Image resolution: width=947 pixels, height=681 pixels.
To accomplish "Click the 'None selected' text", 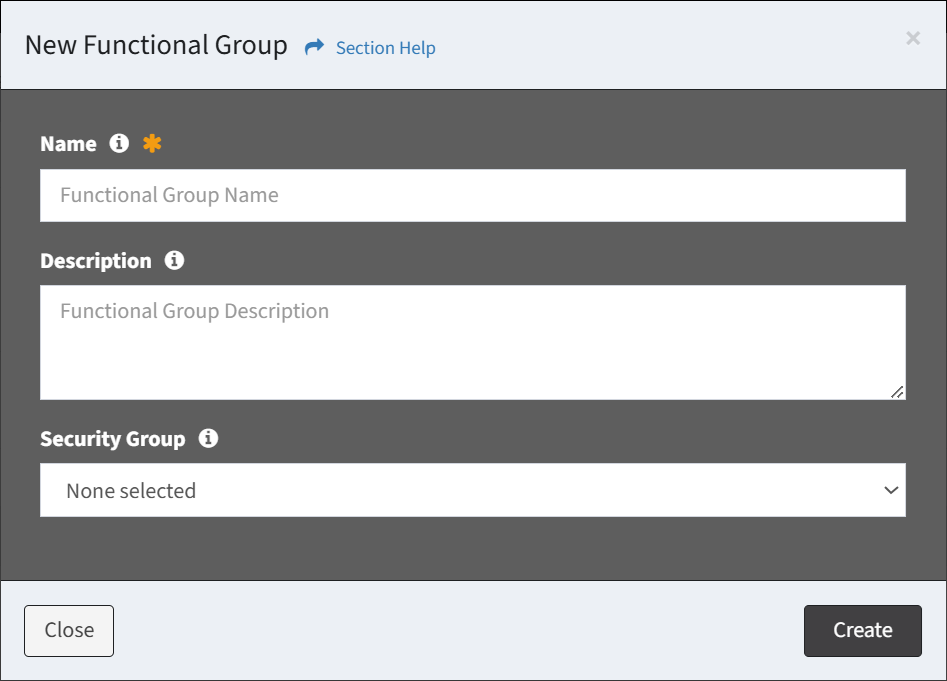I will click(x=131, y=491).
